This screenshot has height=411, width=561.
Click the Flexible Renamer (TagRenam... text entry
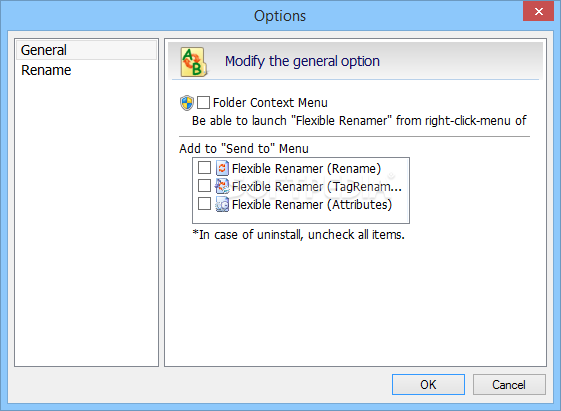coord(317,187)
